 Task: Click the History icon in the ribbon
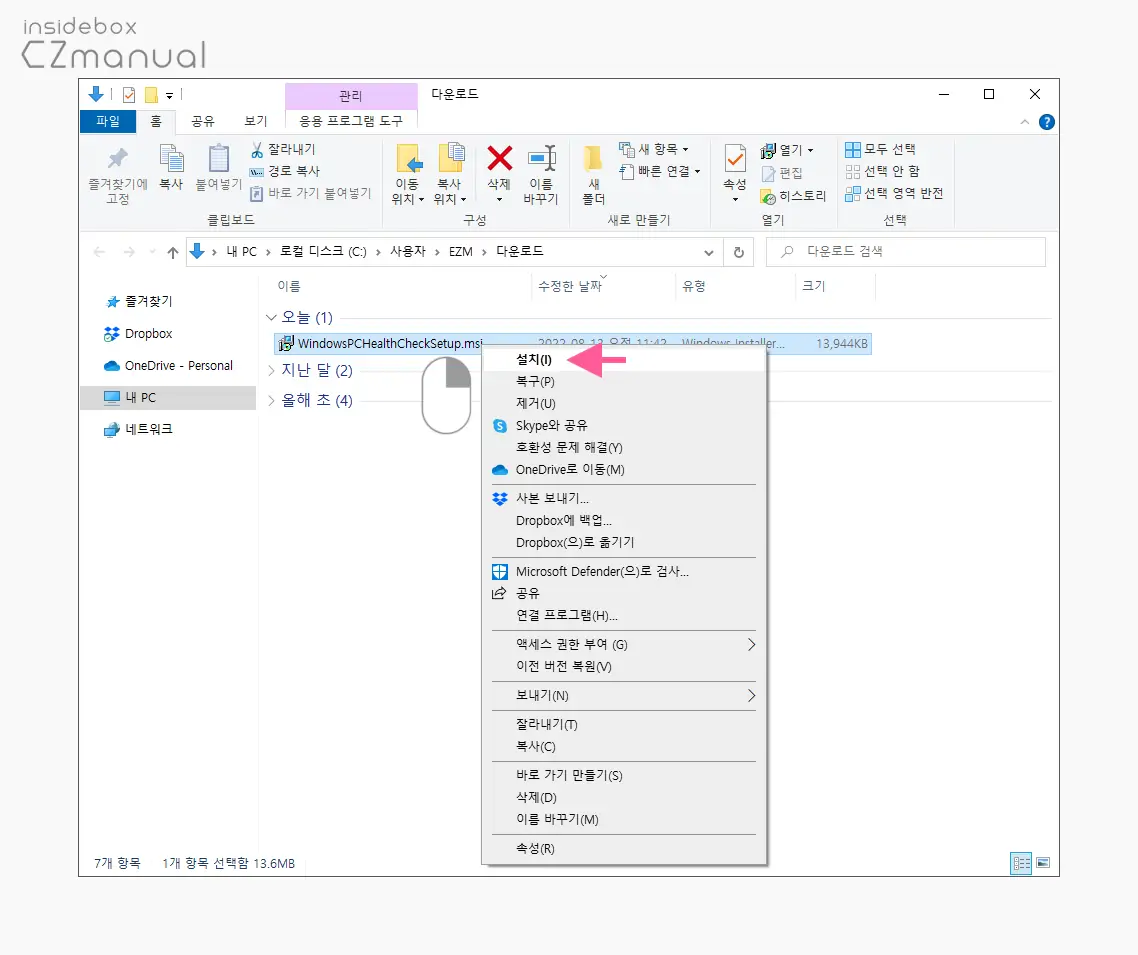768,197
